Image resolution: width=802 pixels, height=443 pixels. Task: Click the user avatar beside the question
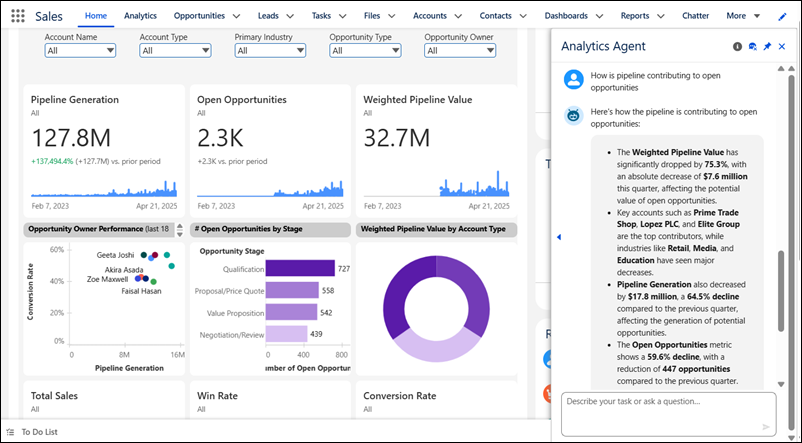[x=573, y=79]
